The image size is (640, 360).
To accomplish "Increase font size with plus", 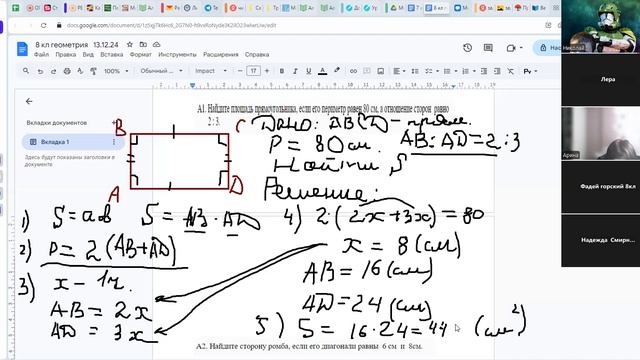I will point(267,71).
